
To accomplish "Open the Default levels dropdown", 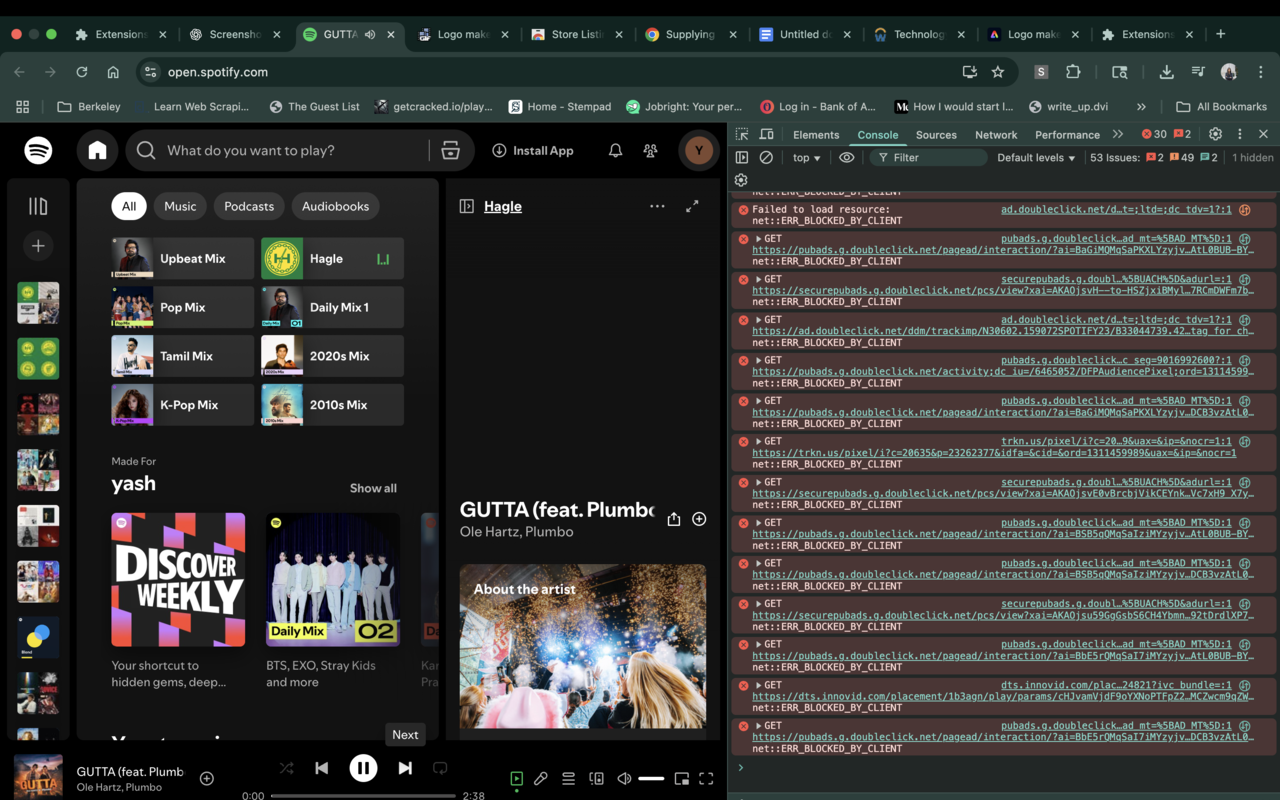I will coord(1036,157).
